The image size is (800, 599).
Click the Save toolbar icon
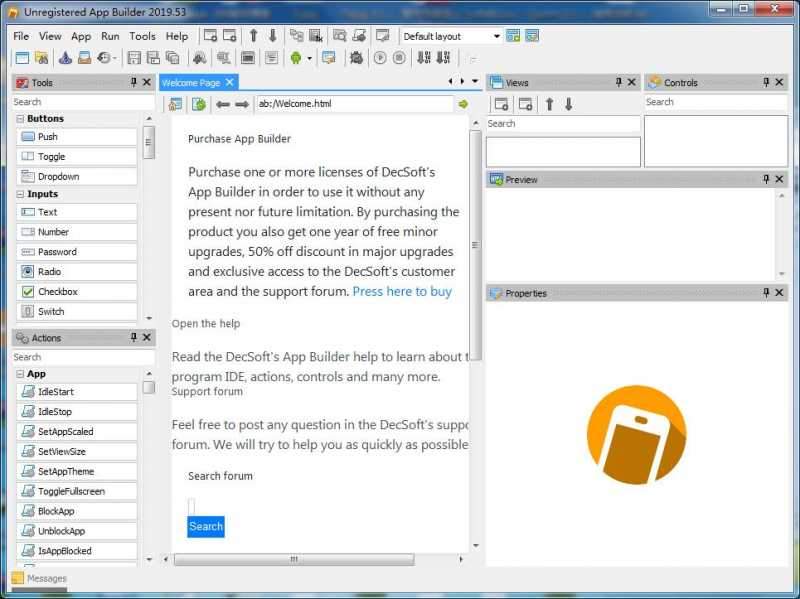click(x=132, y=57)
